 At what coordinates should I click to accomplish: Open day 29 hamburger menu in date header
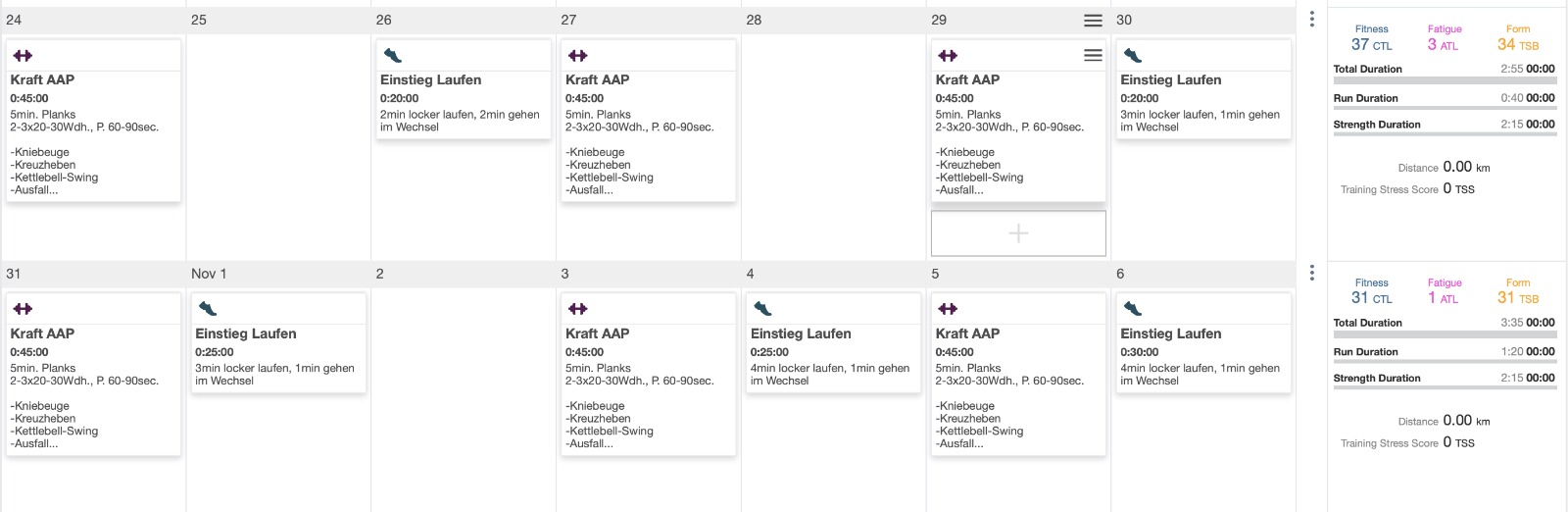click(1093, 21)
